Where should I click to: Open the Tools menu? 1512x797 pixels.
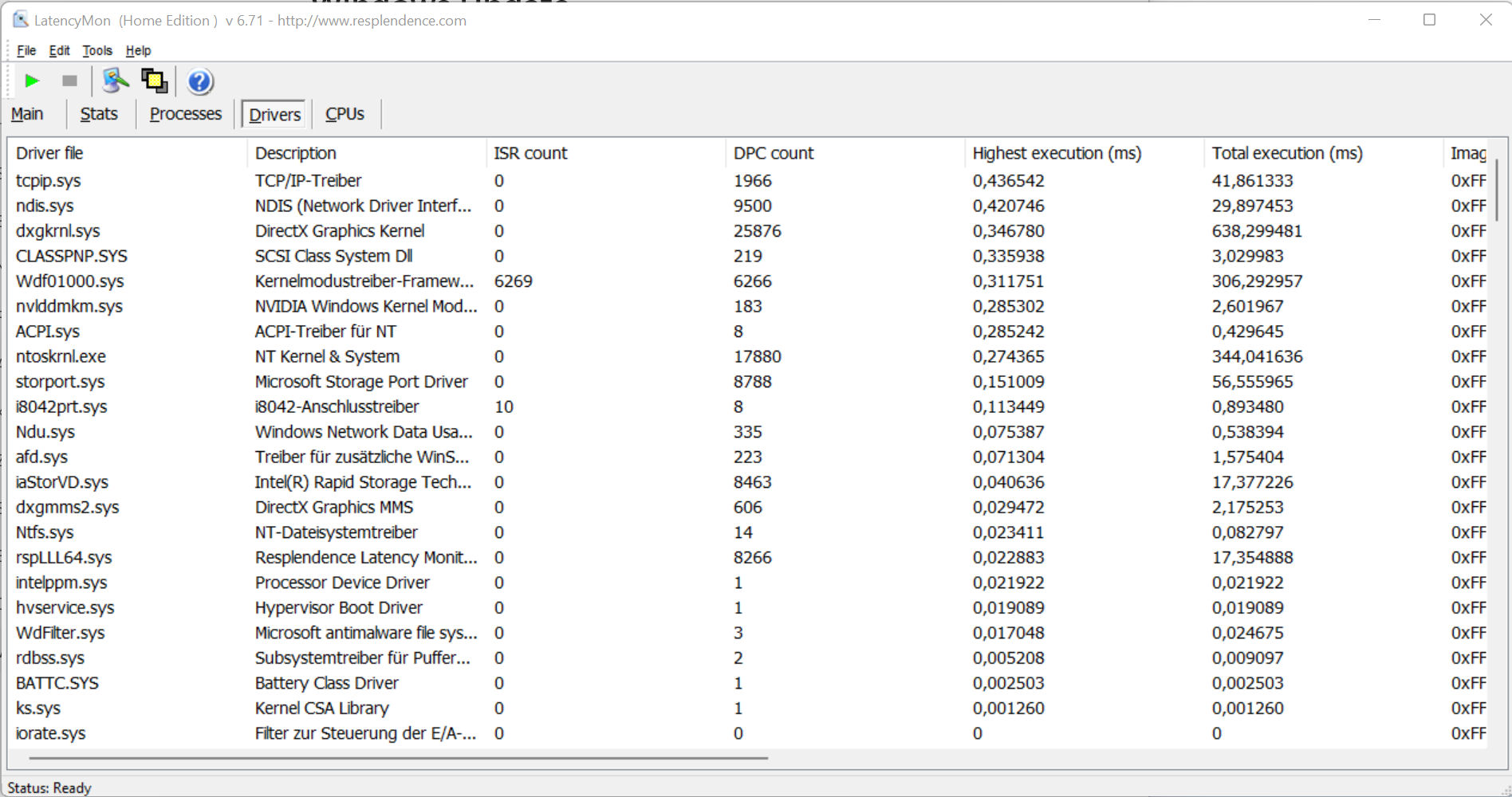(97, 50)
